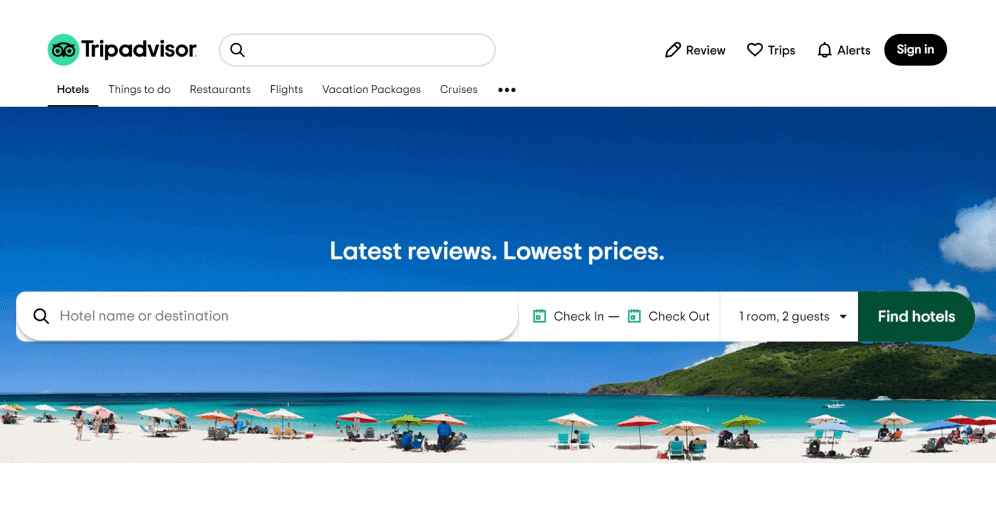The width and height of the screenshot is (996, 506).
Task: Go to the Flights tab
Action: (x=286, y=90)
